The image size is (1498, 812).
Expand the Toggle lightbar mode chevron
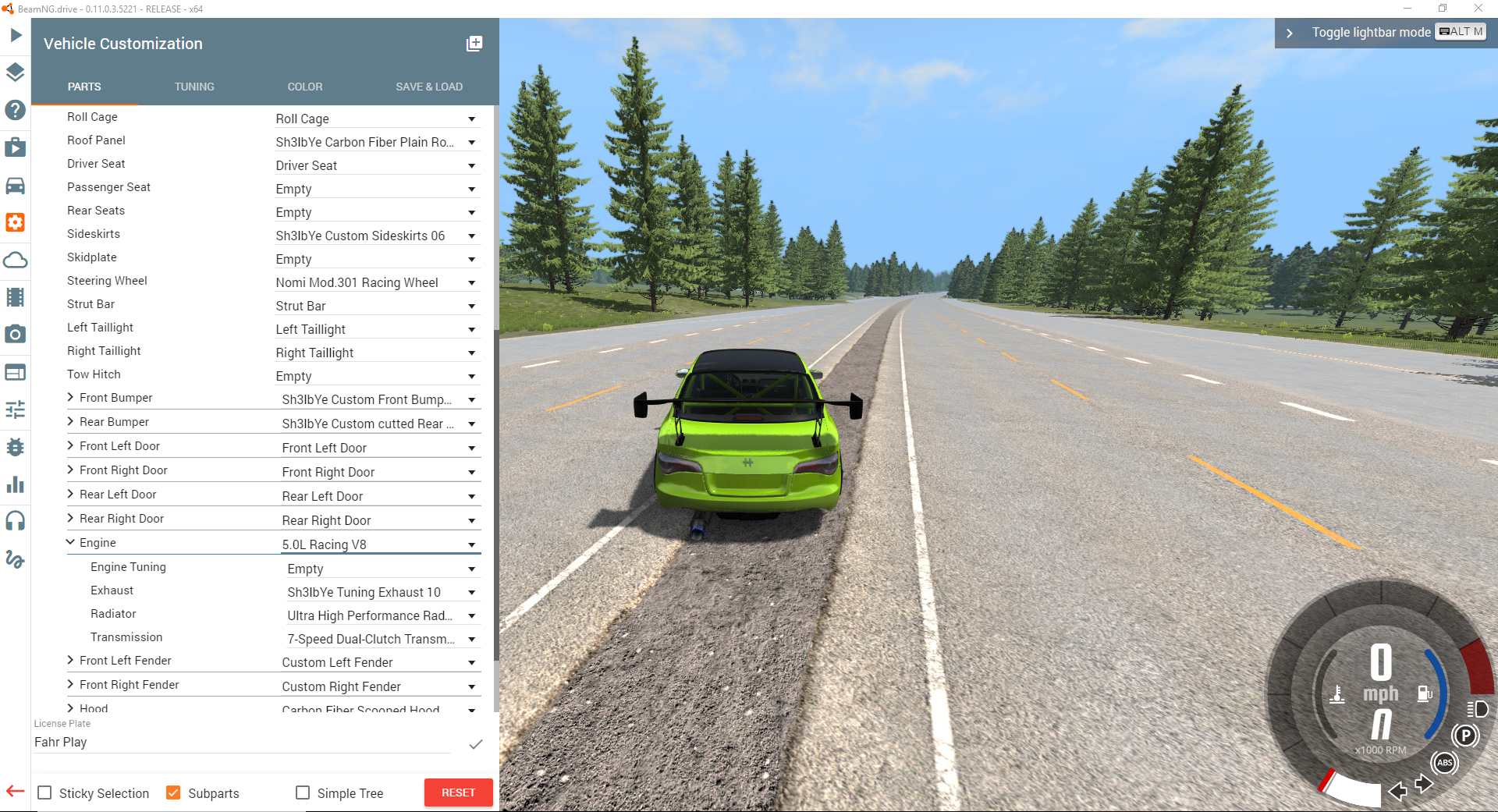(x=1290, y=33)
